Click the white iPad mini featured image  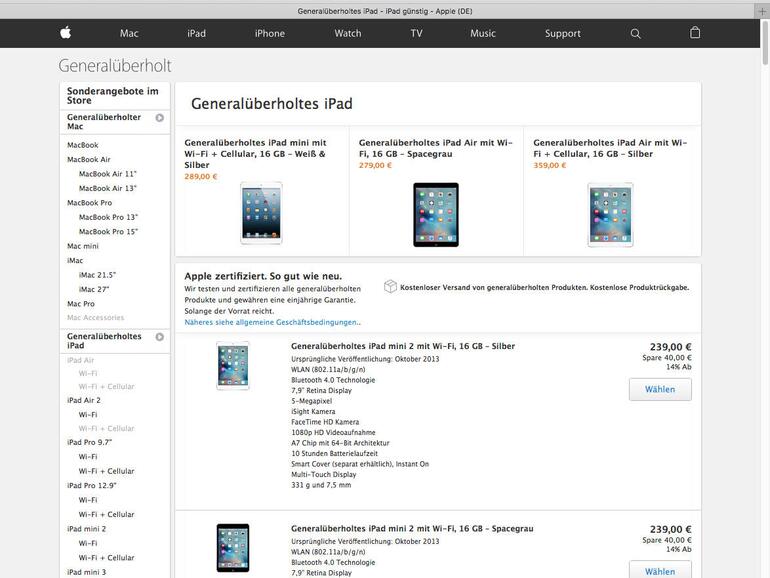click(261, 213)
